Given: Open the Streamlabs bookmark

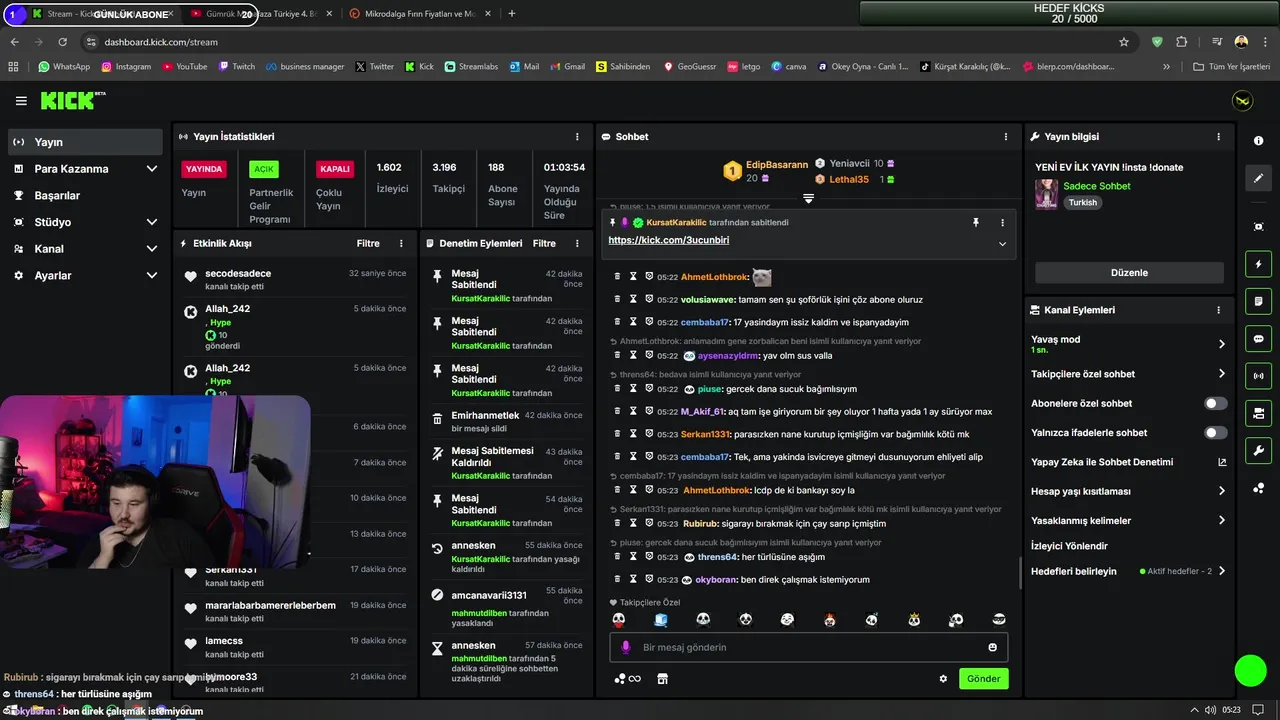Looking at the screenshot, I should click(x=472, y=67).
